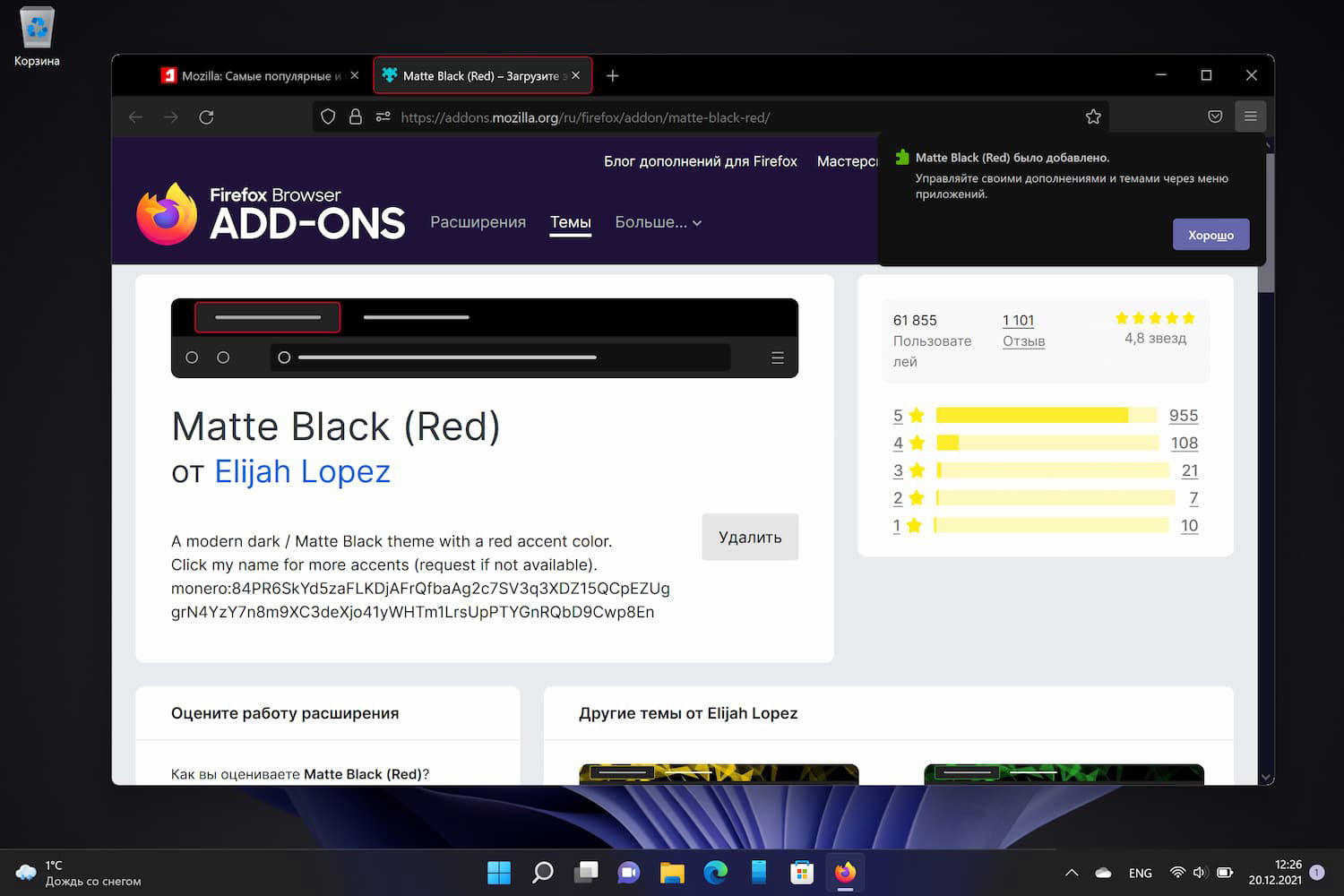The width and height of the screenshot is (1344, 896).
Task: Close the Matte Black (Red) tab
Action: click(x=576, y=76)
